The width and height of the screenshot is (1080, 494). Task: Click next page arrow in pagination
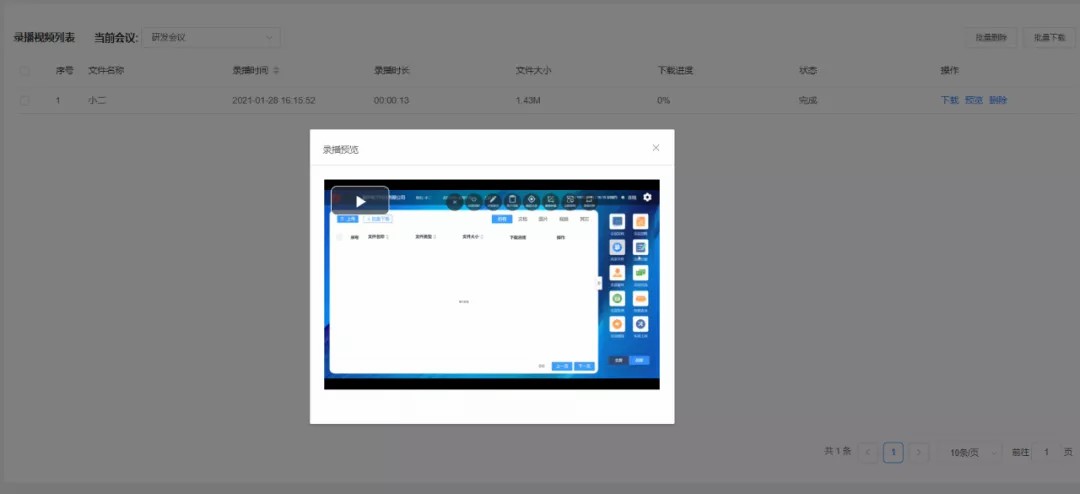(x=919, y=452)
